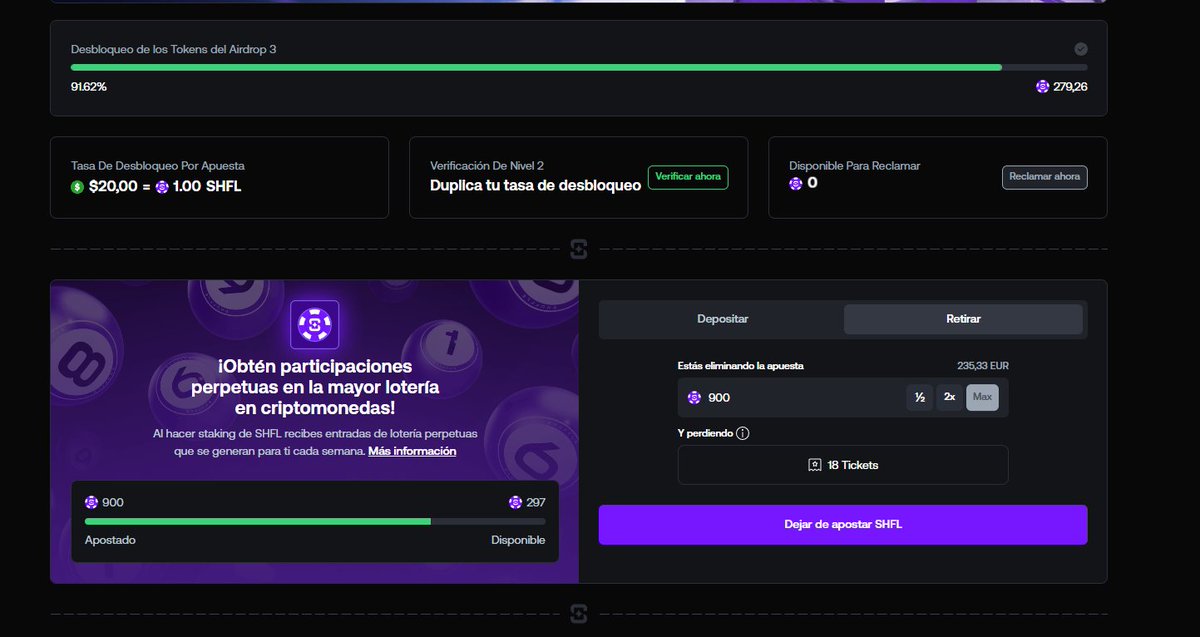Click the token icon next to staked 900
The height and width of the screenshot is (637, 1200).
tap(92, 502)
